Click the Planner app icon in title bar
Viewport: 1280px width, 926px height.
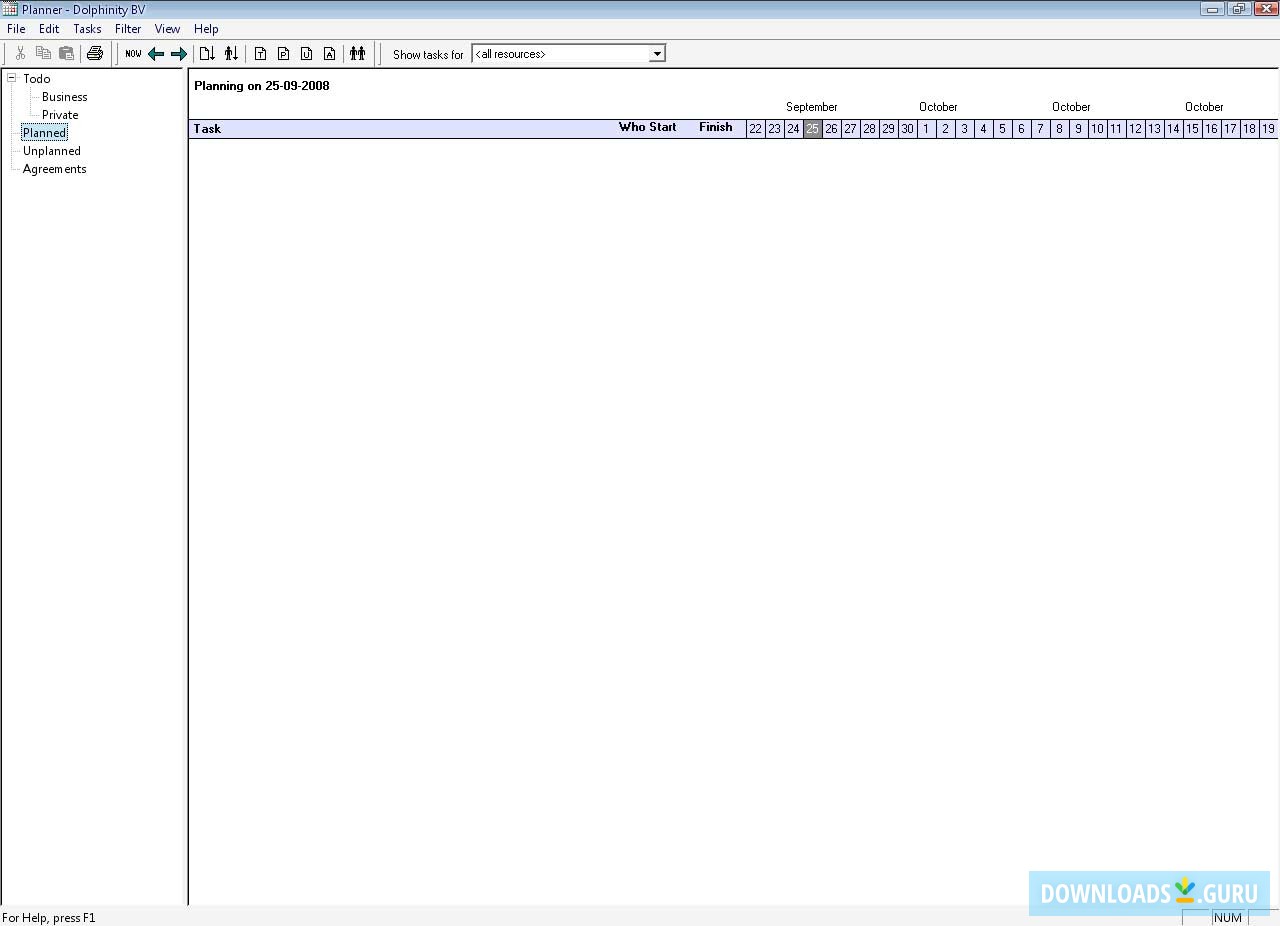click(10, 9)
